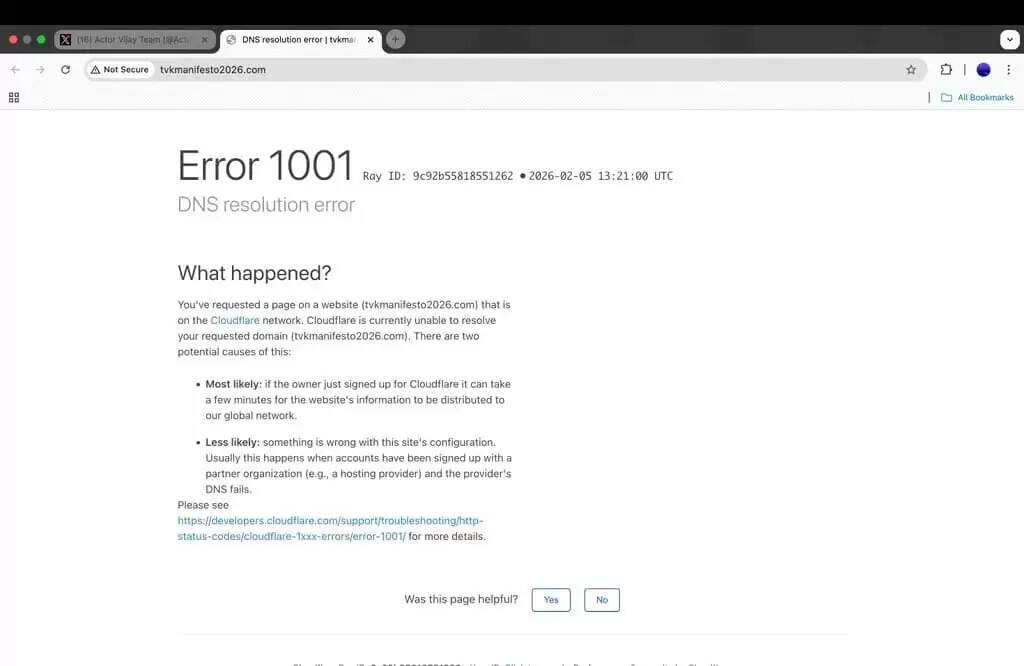Click the No helpful button
The width and height of the screenshot is (1024, 666).
click(x=602, y=600)
